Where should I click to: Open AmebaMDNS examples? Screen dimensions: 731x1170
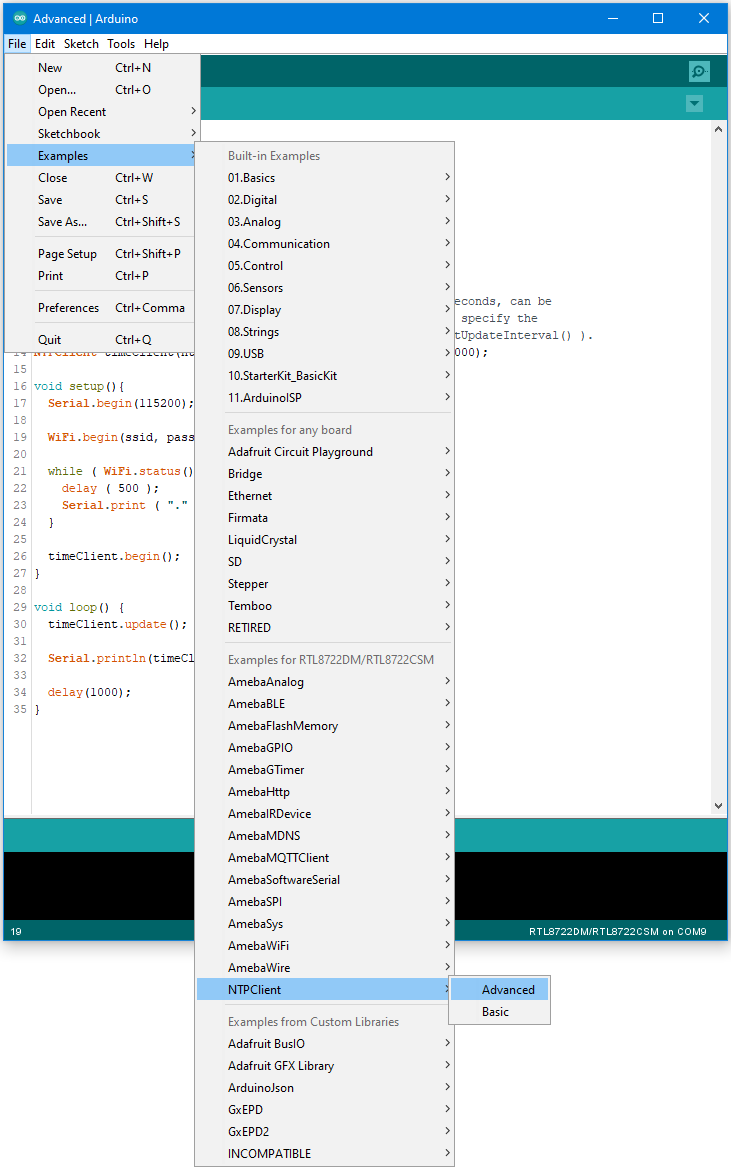click(x=324, y=836)
